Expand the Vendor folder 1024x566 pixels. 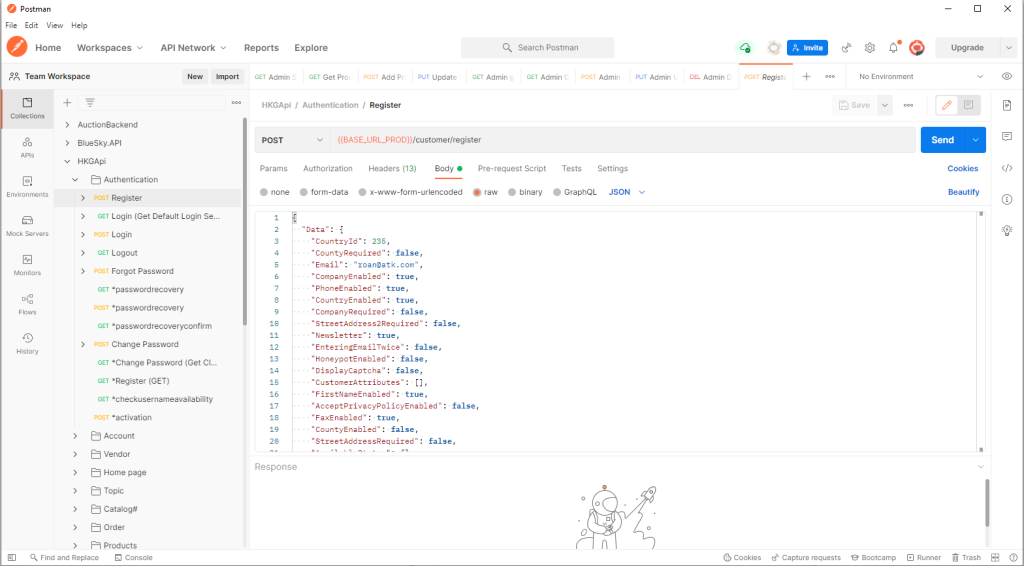[x=75, y=454]
